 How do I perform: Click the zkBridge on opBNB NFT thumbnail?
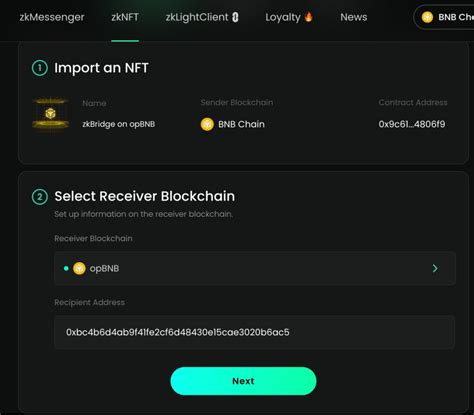click(50, 114)
